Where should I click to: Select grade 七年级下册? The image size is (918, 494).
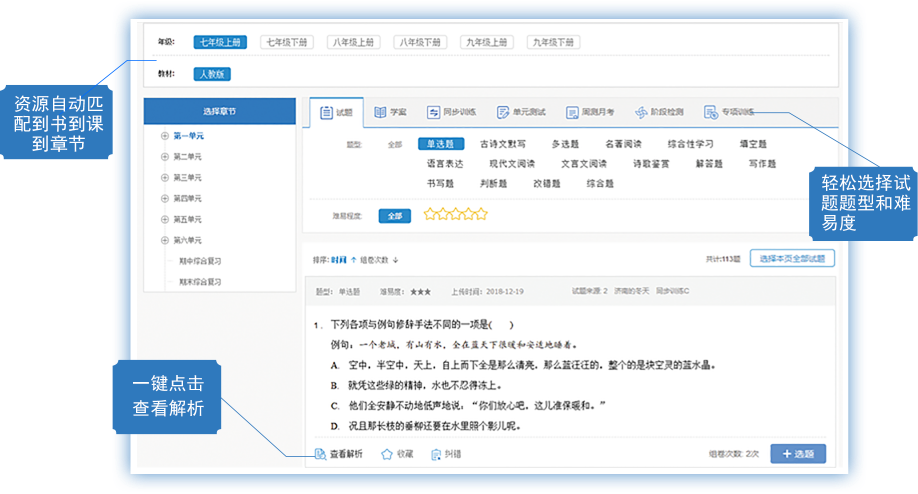(x=286, y=42)
